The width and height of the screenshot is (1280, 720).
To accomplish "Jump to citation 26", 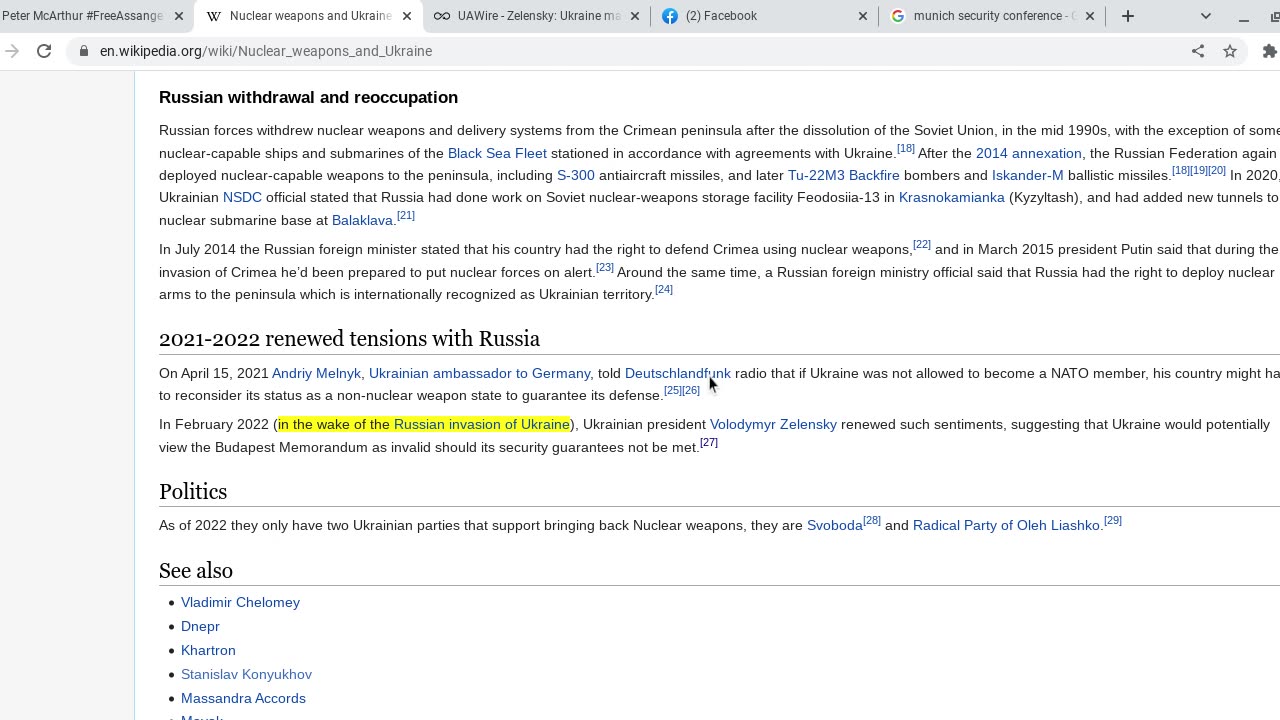I will click(x=691, y=390).
